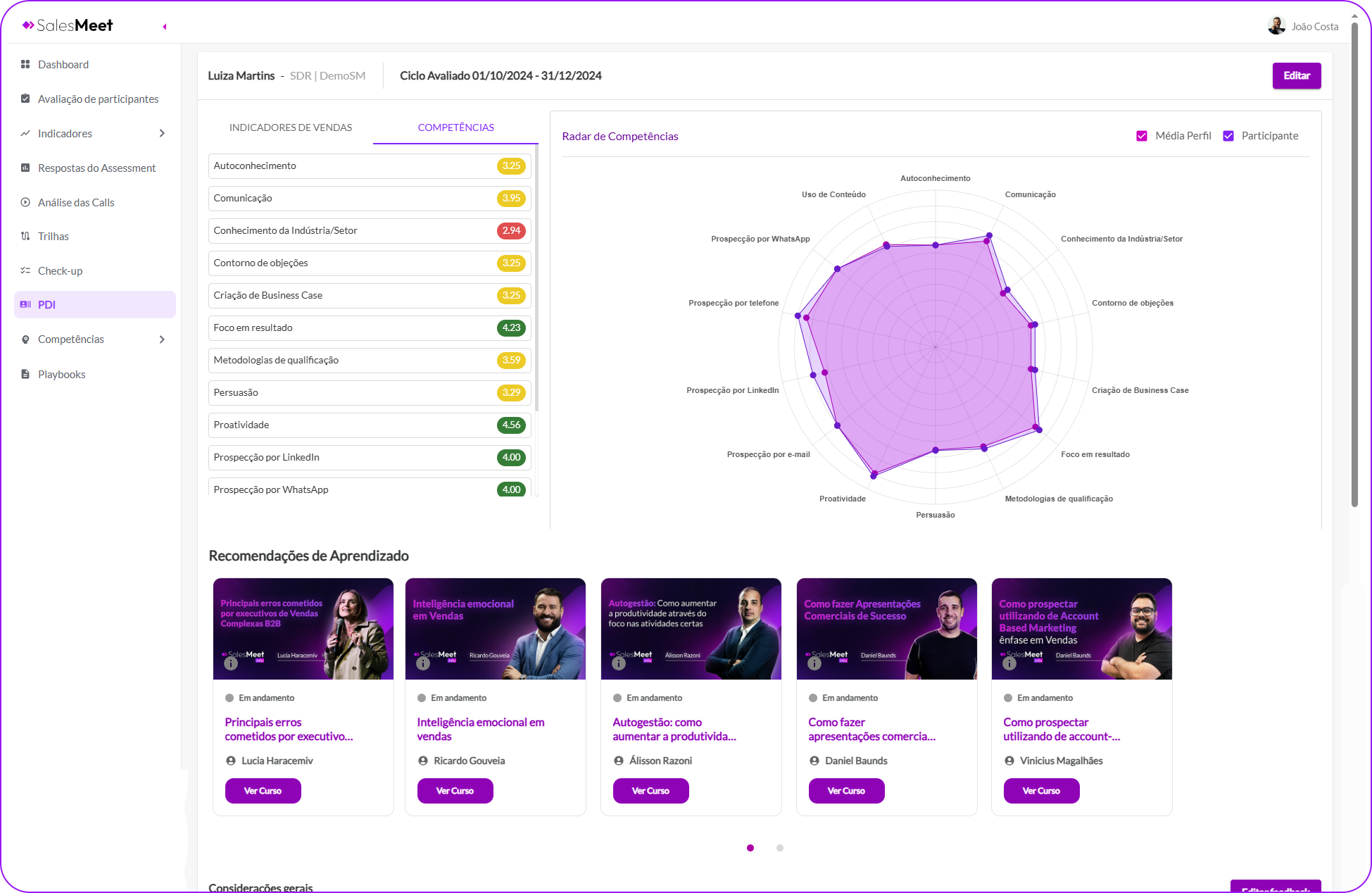This screenshot has width=1372, height=893.
Task: Toggle the Participante checkbox
Action: click(x=1228, y=136)
